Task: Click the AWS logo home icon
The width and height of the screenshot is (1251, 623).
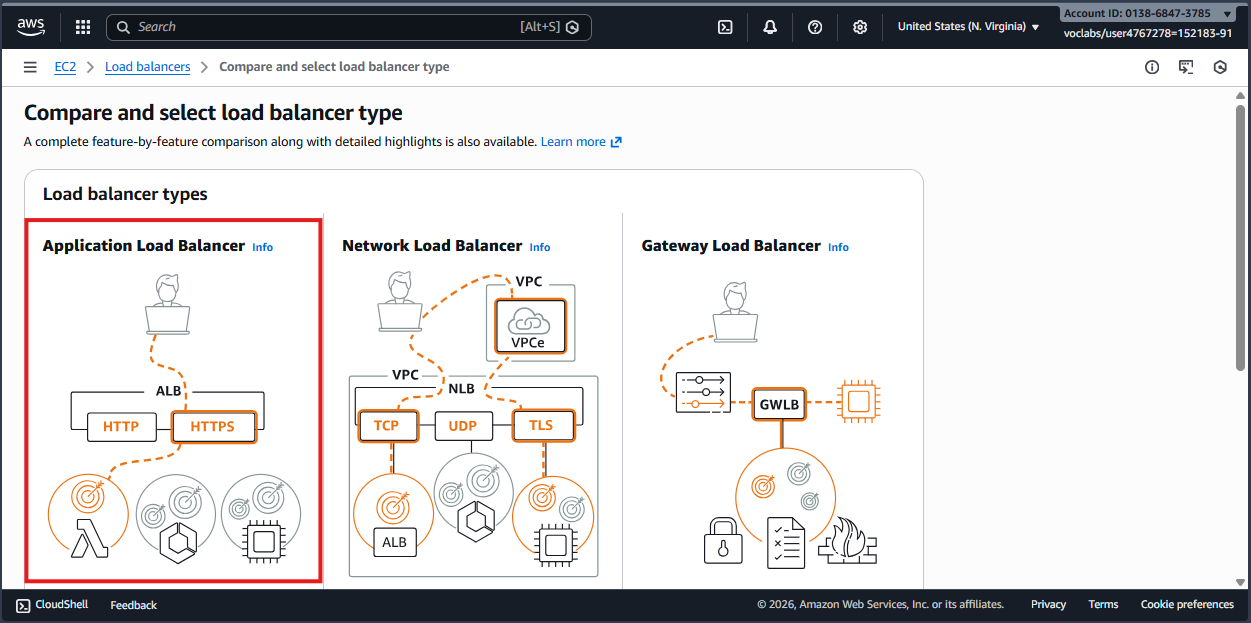Action: [31, 27]
